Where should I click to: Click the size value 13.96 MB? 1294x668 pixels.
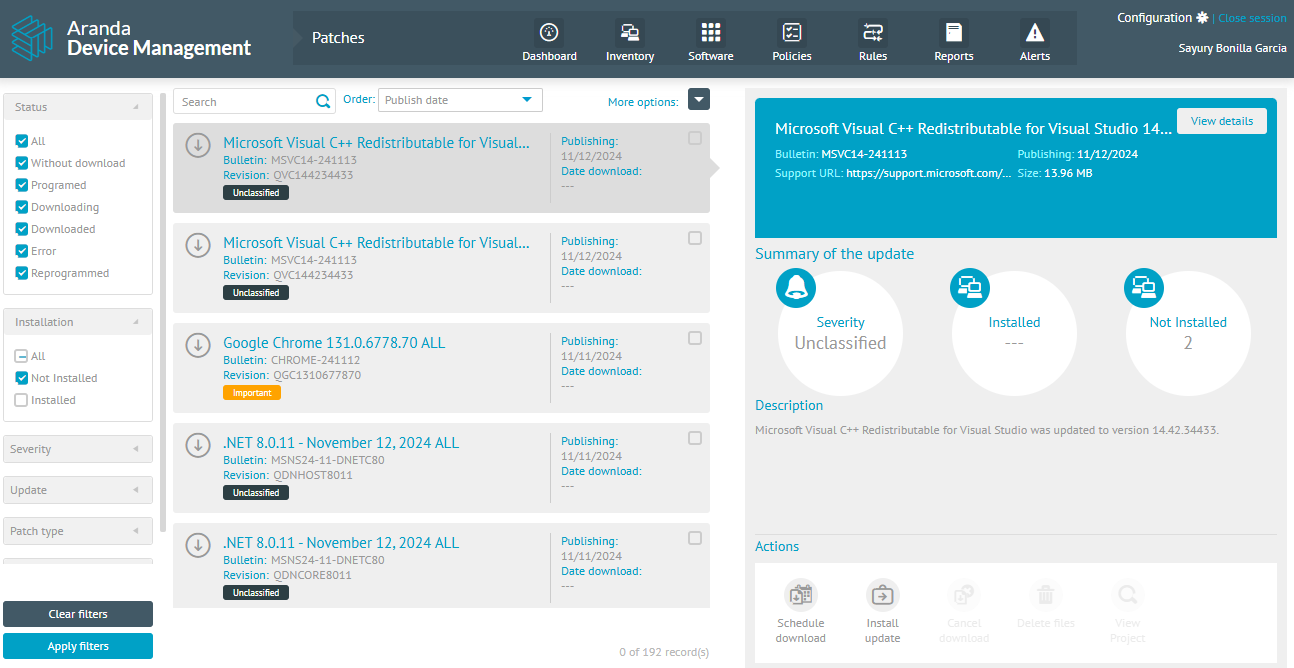(1068, 173)
